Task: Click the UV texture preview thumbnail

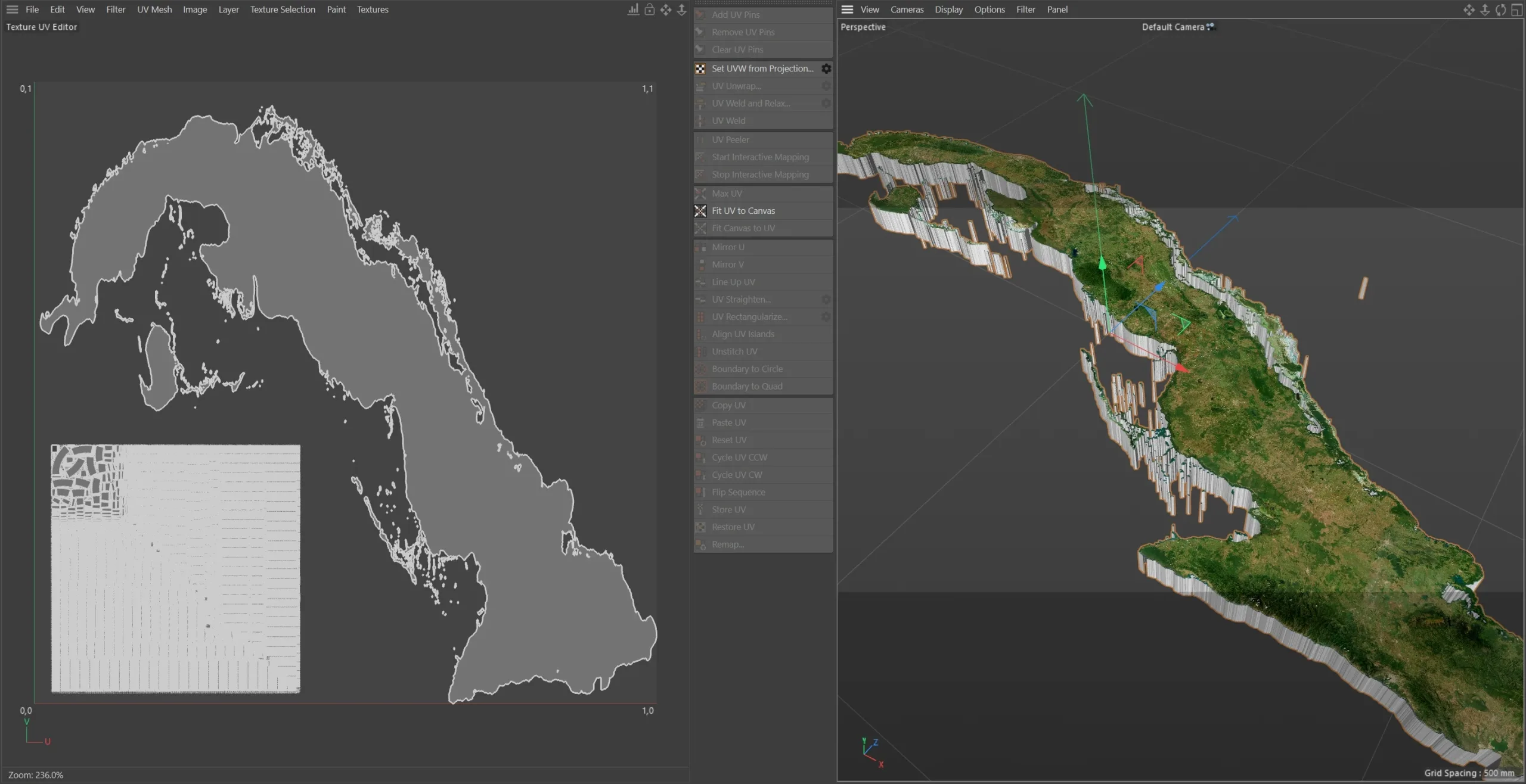Action: click(x=176, y=569)
